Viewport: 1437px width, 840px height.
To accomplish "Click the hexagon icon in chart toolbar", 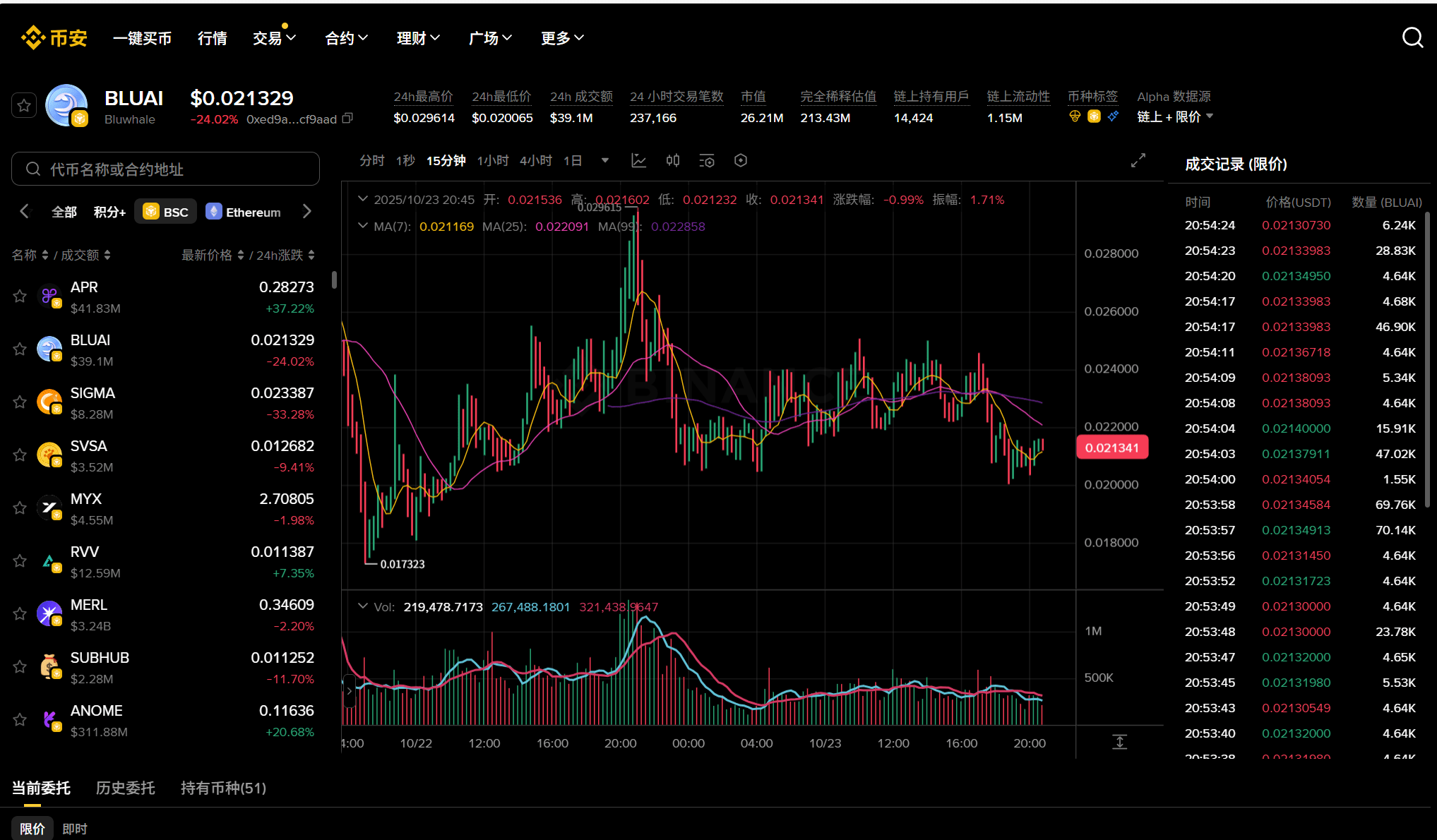I will [740, 161].
